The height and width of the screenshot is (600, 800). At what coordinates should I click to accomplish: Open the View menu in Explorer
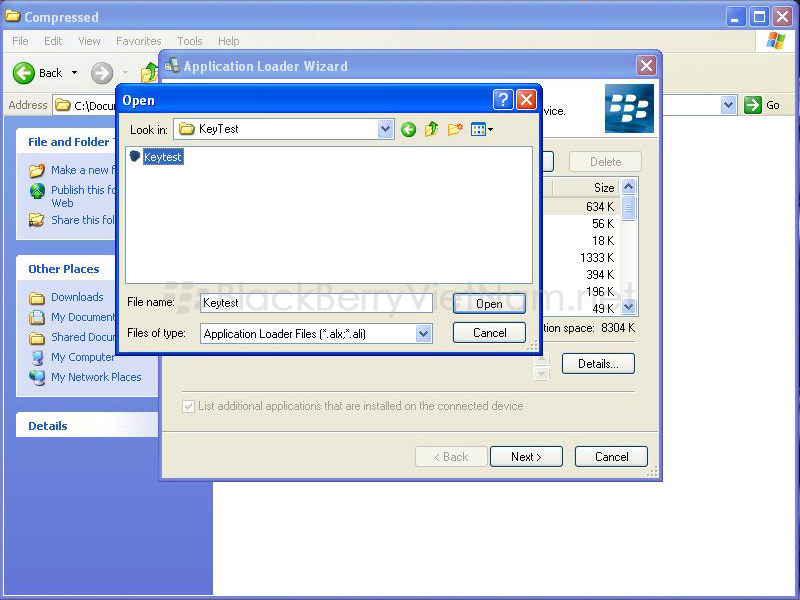pos(89,41)
